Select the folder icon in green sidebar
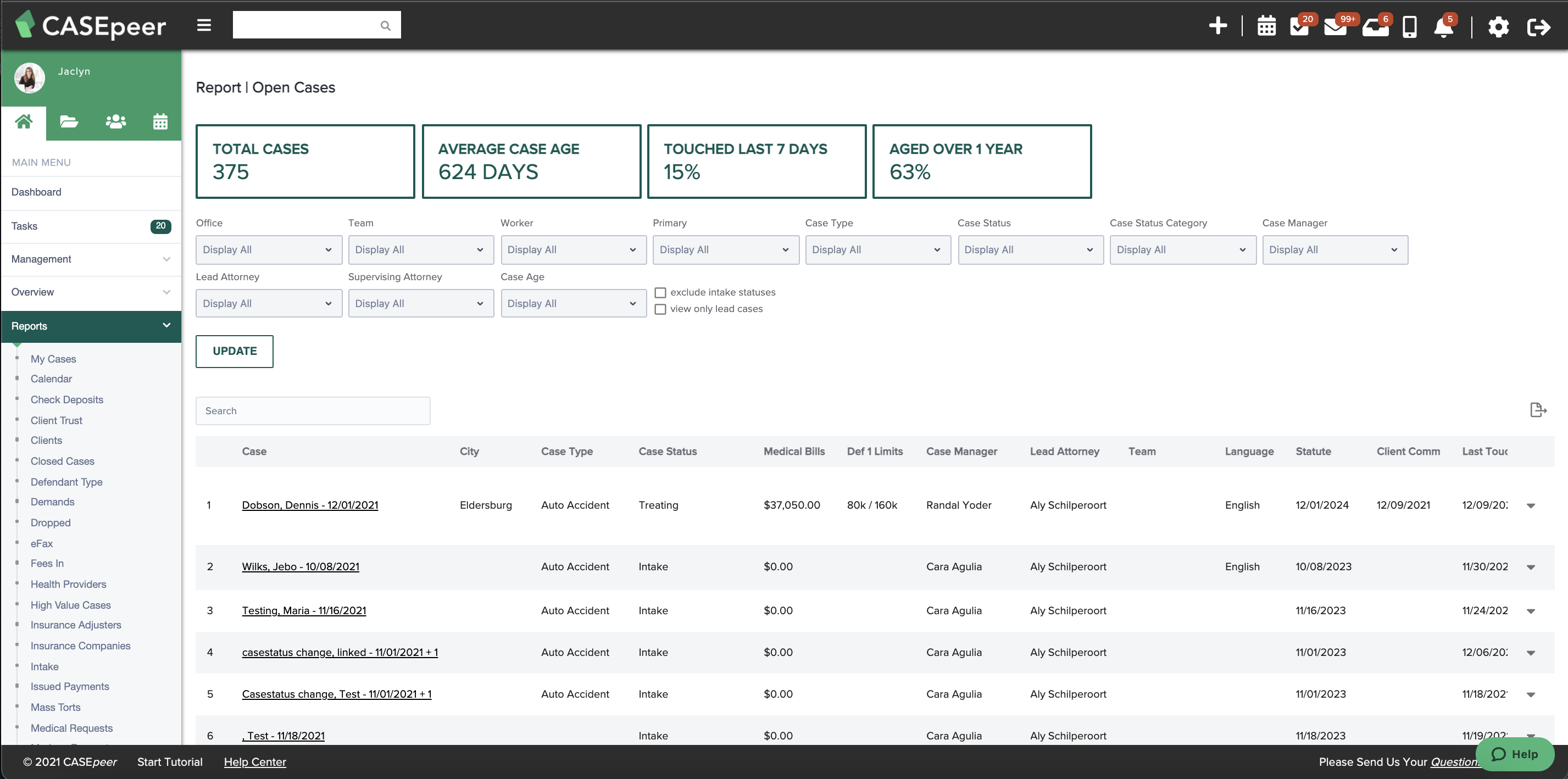This screenshot has width=1568, height=779. click(68, 121)
